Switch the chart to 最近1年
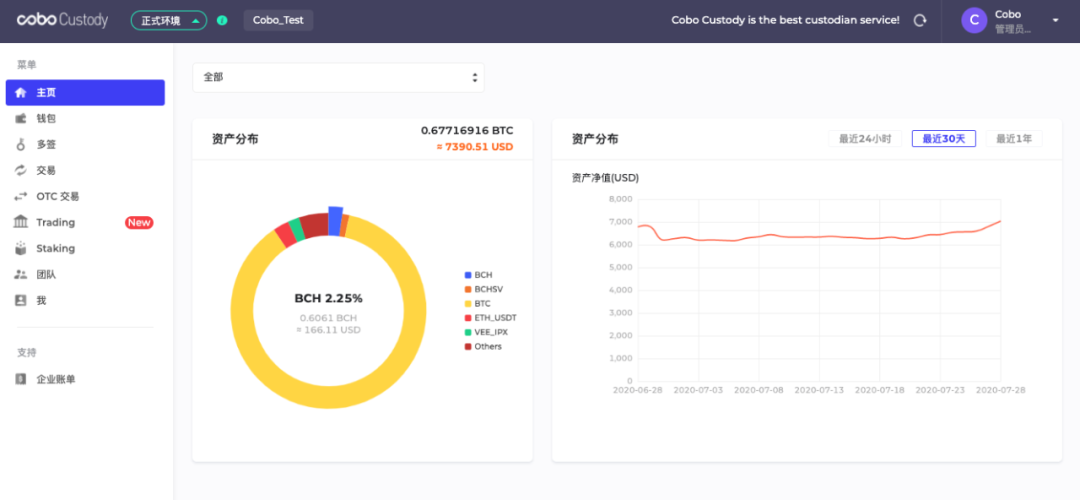This screenshot has width=1080, height=500. tap(1014, 139)
